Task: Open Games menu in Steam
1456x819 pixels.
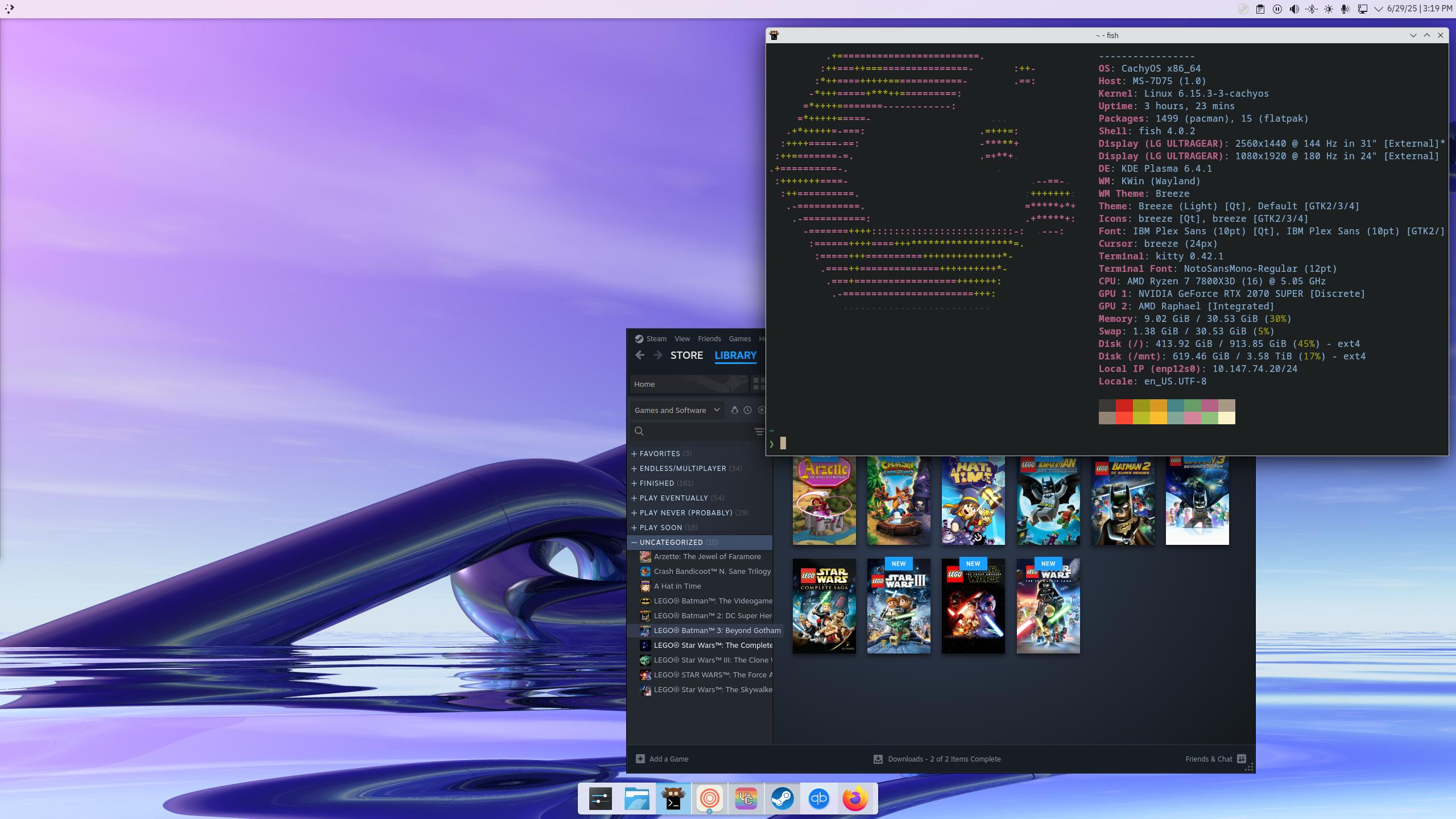Action: click(x=740, y=338)
